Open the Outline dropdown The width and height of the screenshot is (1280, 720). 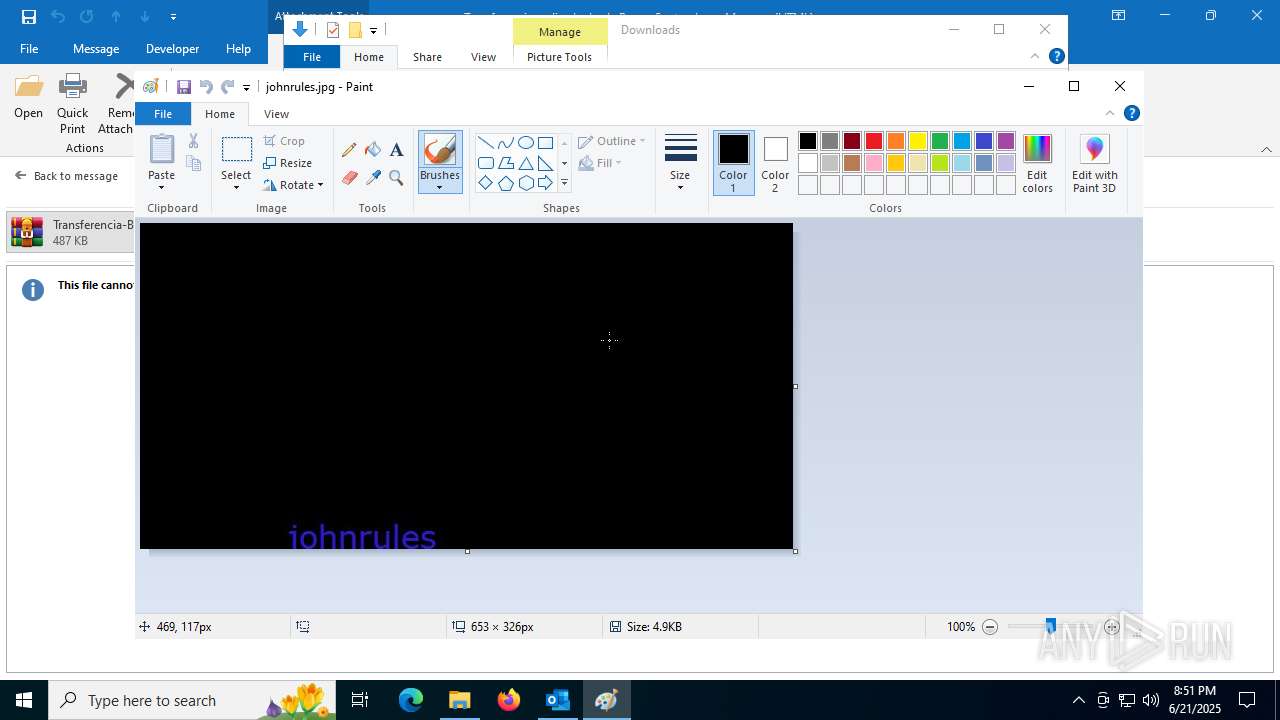(x=612, y=141)
